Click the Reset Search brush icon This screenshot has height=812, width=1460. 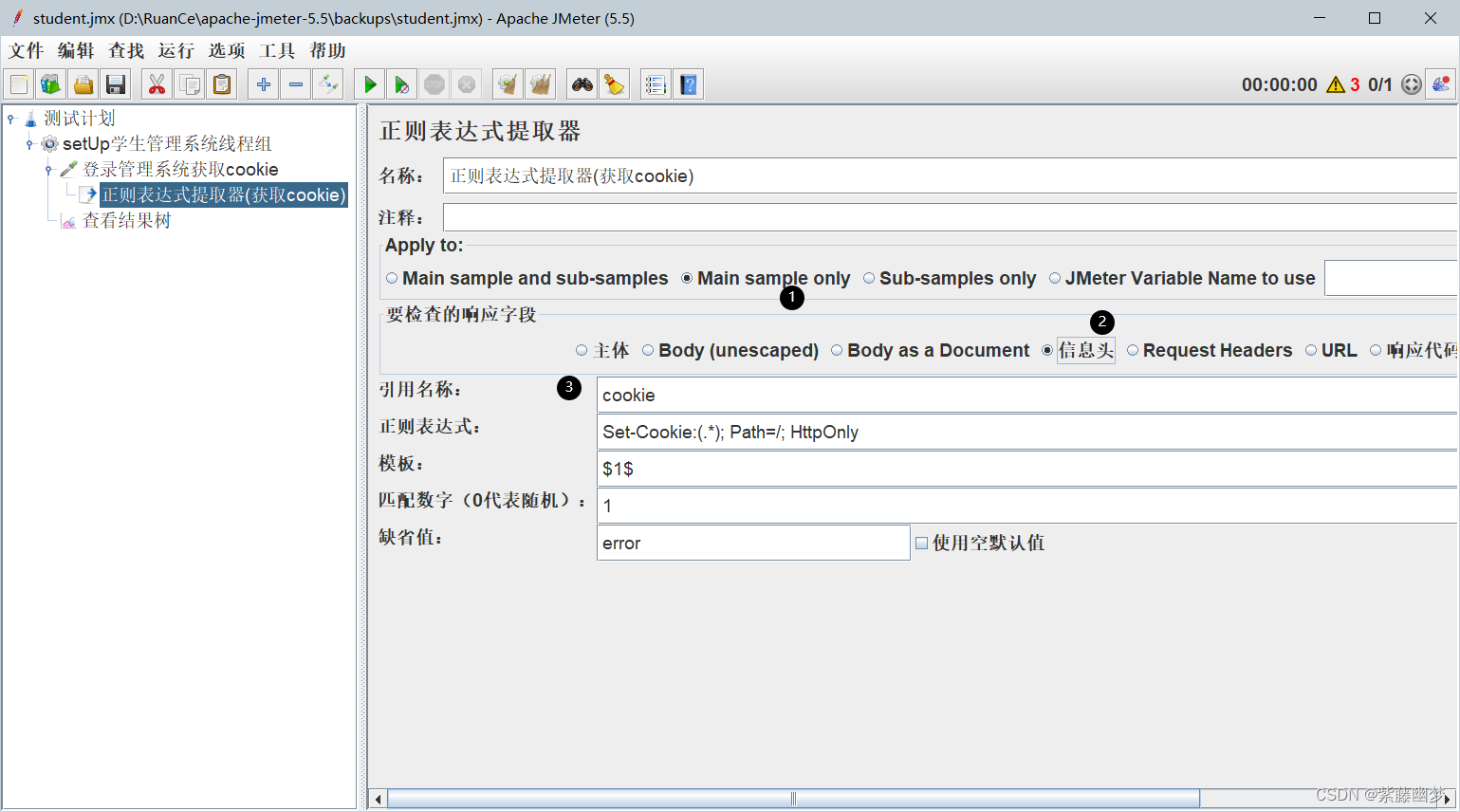click(x=615, y=84)
